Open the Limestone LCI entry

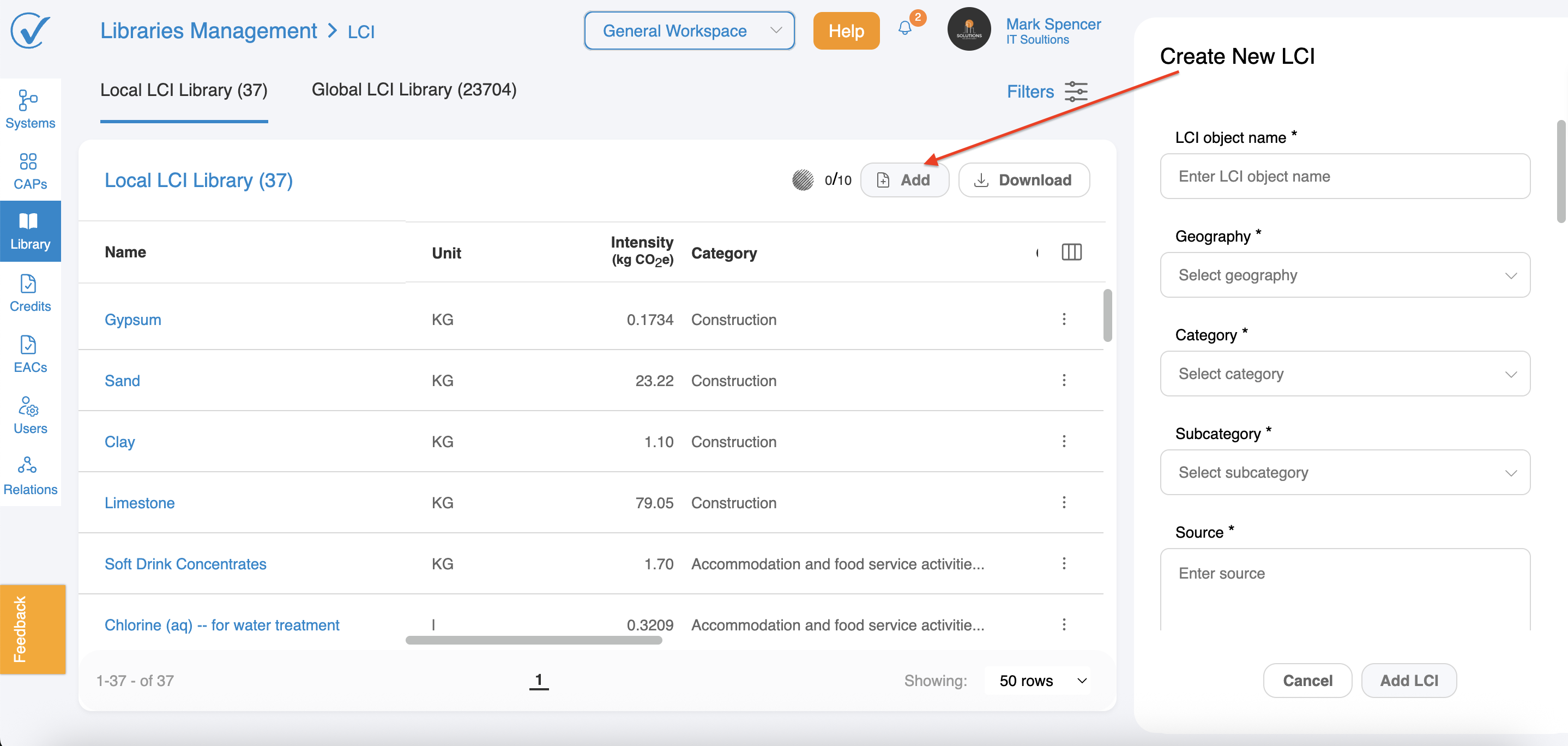[140, 503]
